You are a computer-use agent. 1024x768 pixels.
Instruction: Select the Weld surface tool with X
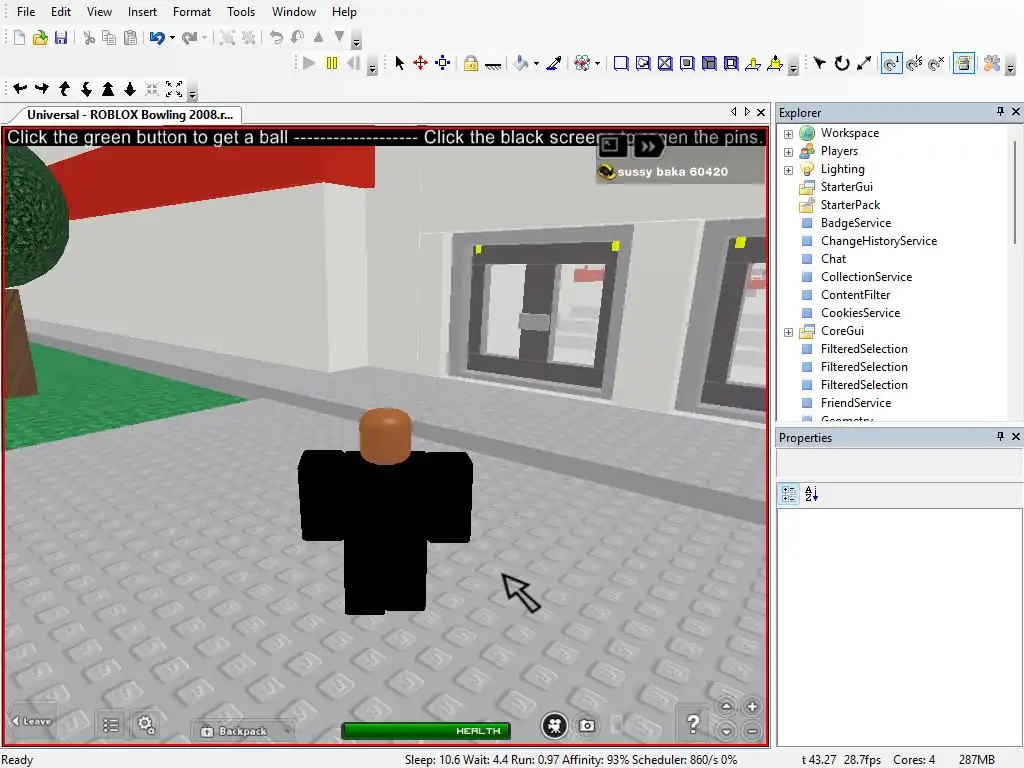(x=665, y=63)
